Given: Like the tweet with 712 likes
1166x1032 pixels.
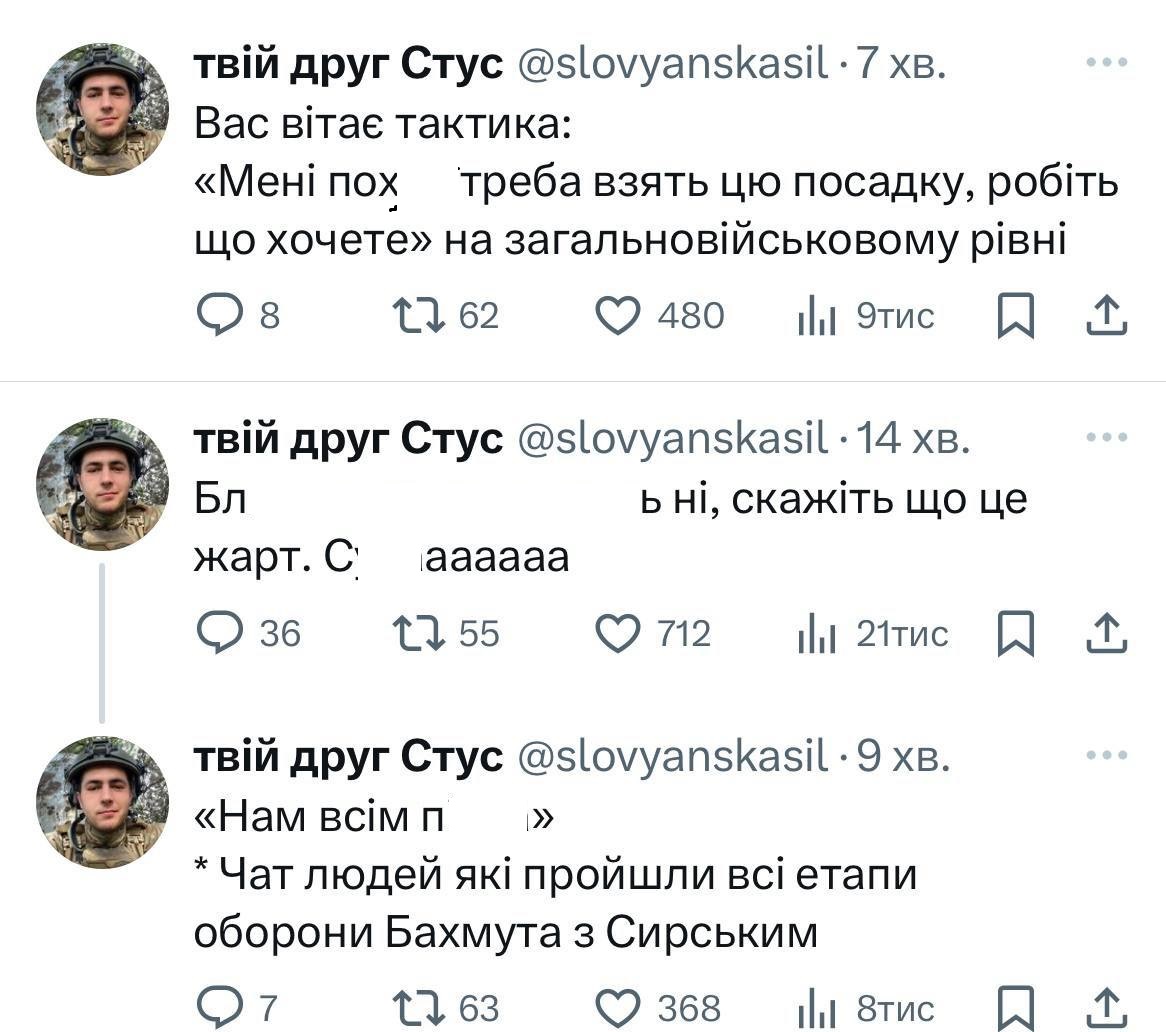Looking at the screenshot, I should 618,634.
